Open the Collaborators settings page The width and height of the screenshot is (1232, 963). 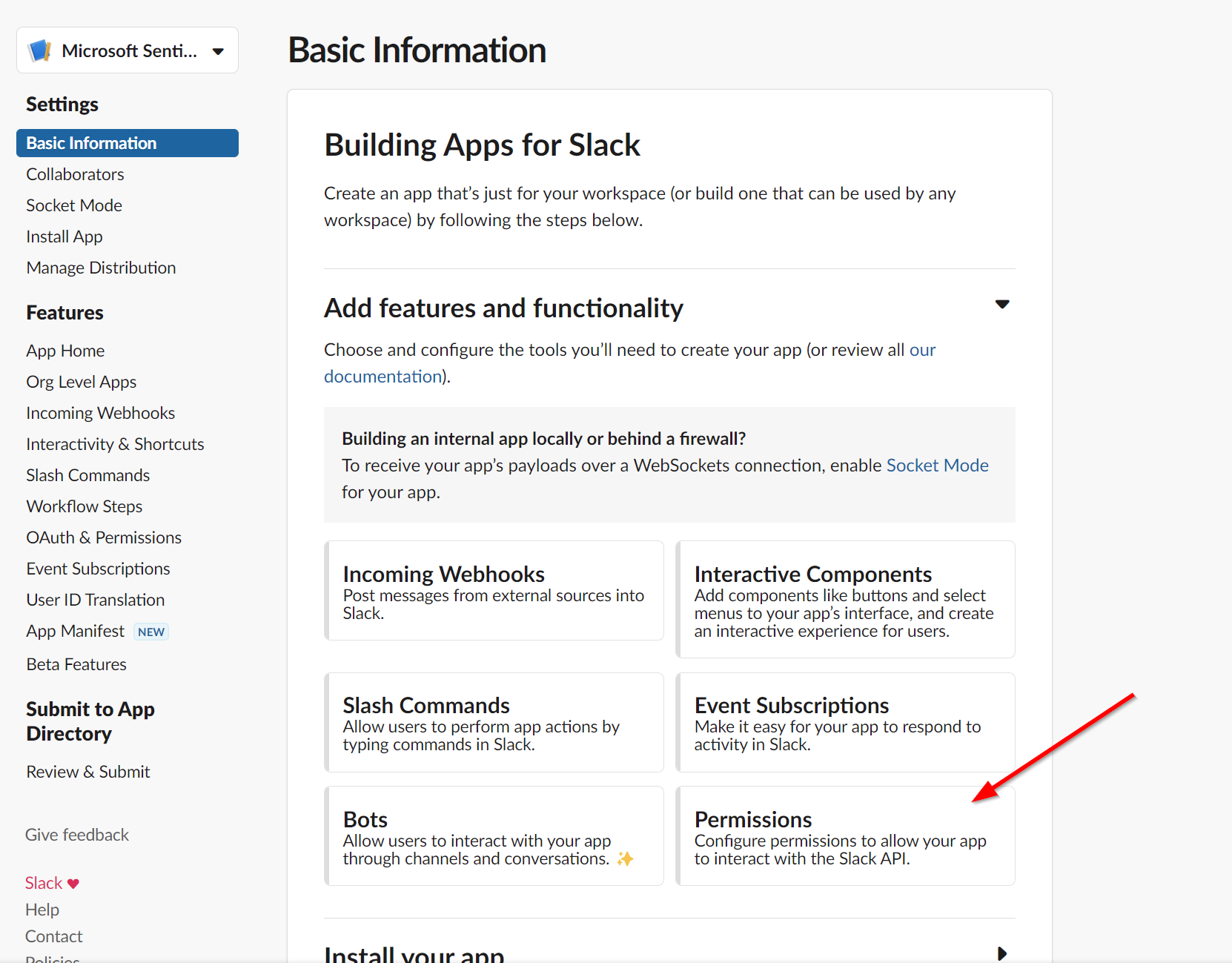pos(75,174)
